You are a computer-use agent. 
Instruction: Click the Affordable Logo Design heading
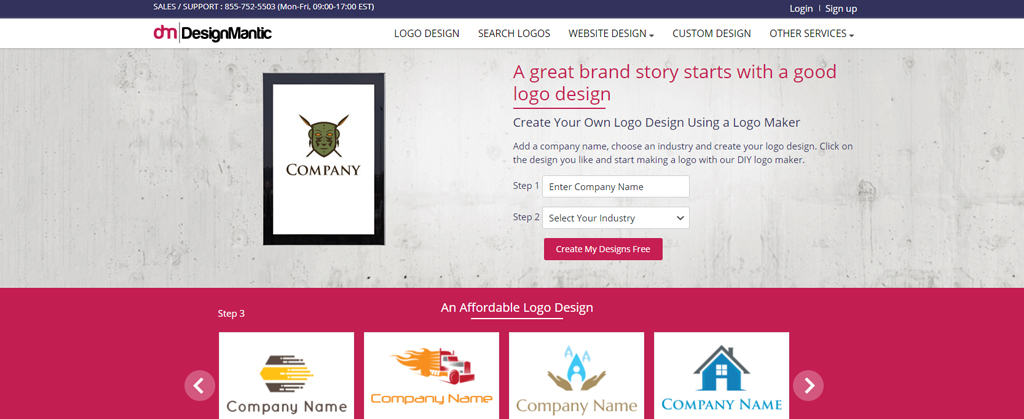pos(517,307)
